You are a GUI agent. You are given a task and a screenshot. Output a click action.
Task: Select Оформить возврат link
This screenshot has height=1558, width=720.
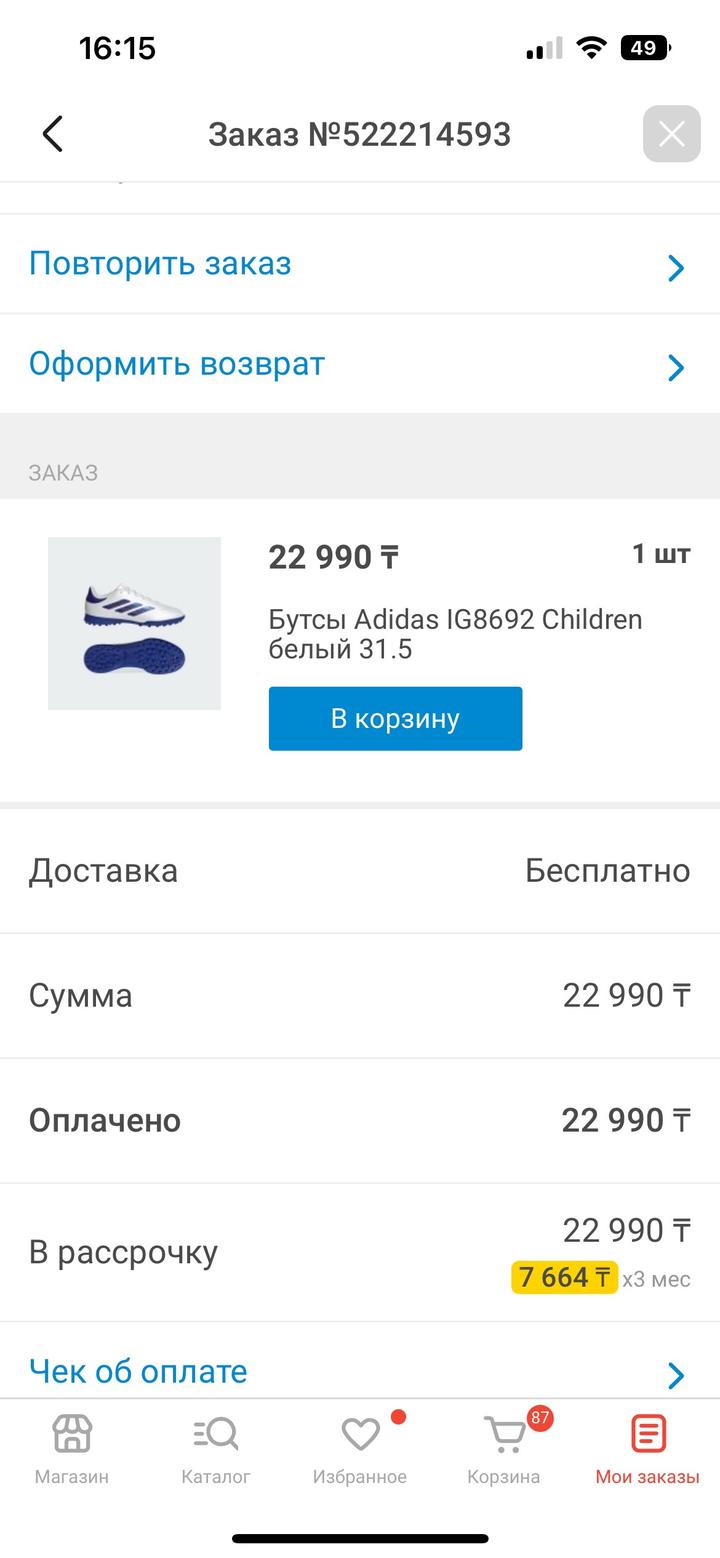(x=177, y=364)
